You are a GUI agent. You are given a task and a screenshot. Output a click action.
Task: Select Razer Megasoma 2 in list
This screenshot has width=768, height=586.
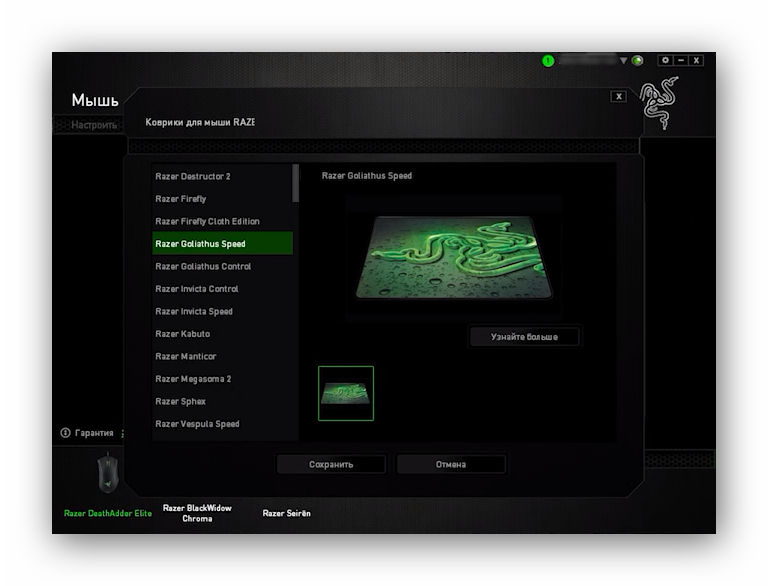(x=222, y=379)
